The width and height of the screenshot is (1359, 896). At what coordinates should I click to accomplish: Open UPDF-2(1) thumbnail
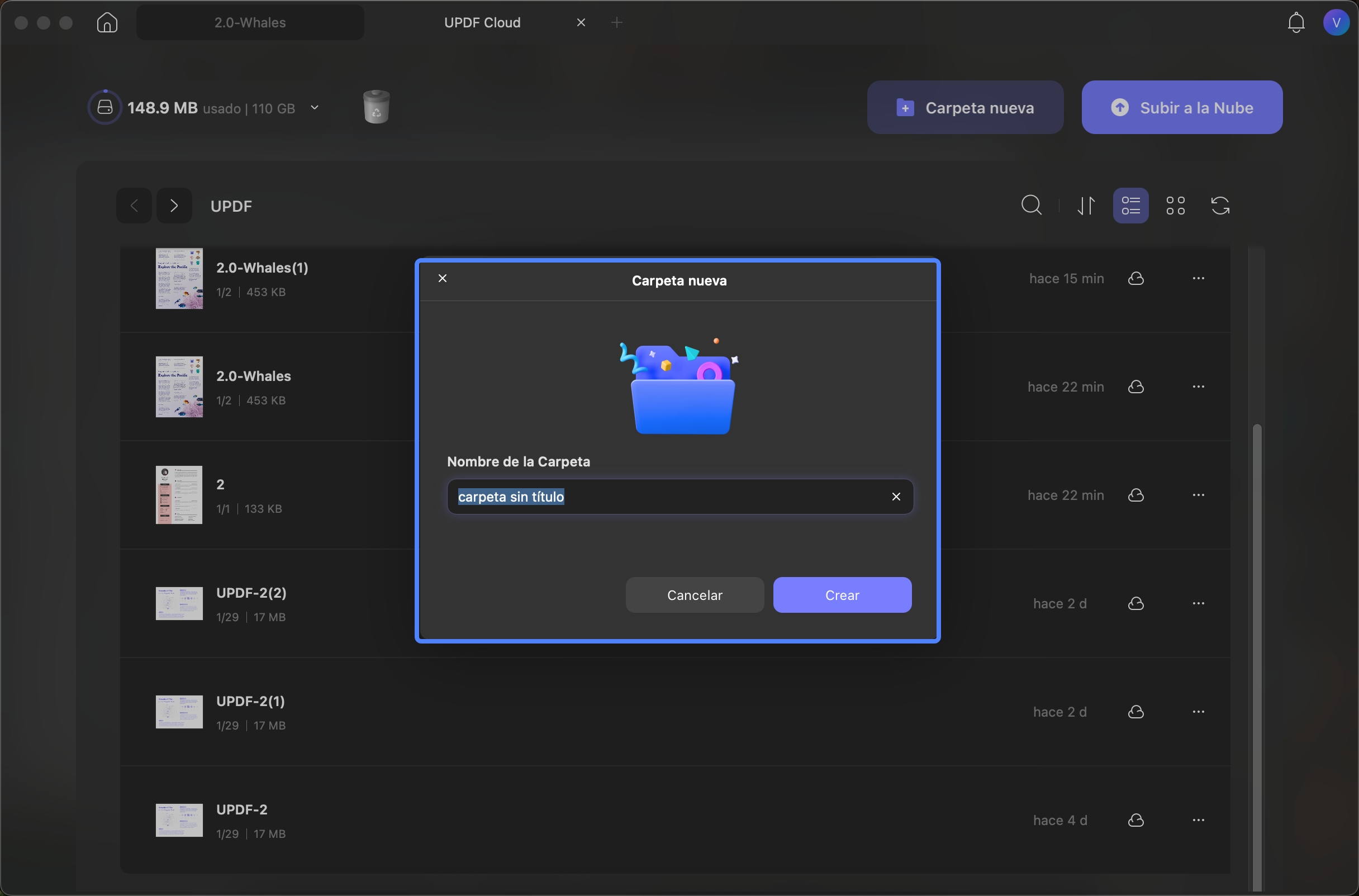click(179, 712)
